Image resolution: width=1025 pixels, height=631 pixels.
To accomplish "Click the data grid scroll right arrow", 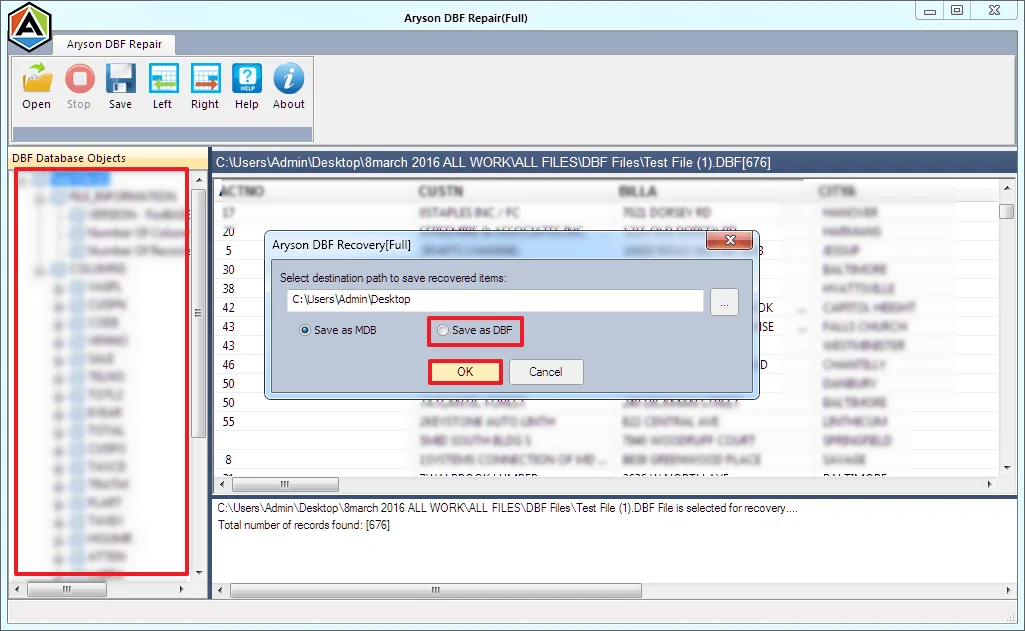I will point(990,485).
